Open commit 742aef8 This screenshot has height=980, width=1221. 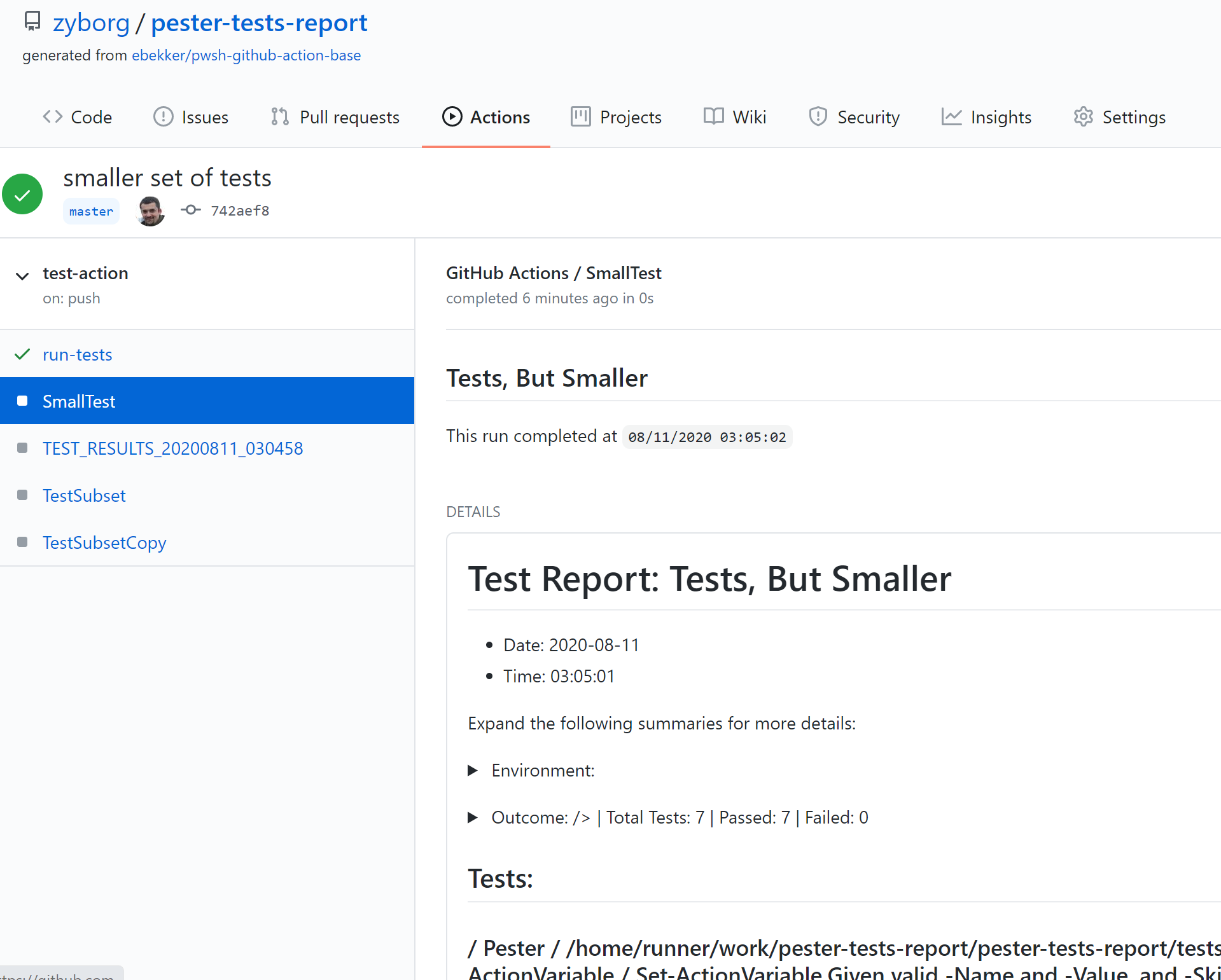(x=240, y=210)
